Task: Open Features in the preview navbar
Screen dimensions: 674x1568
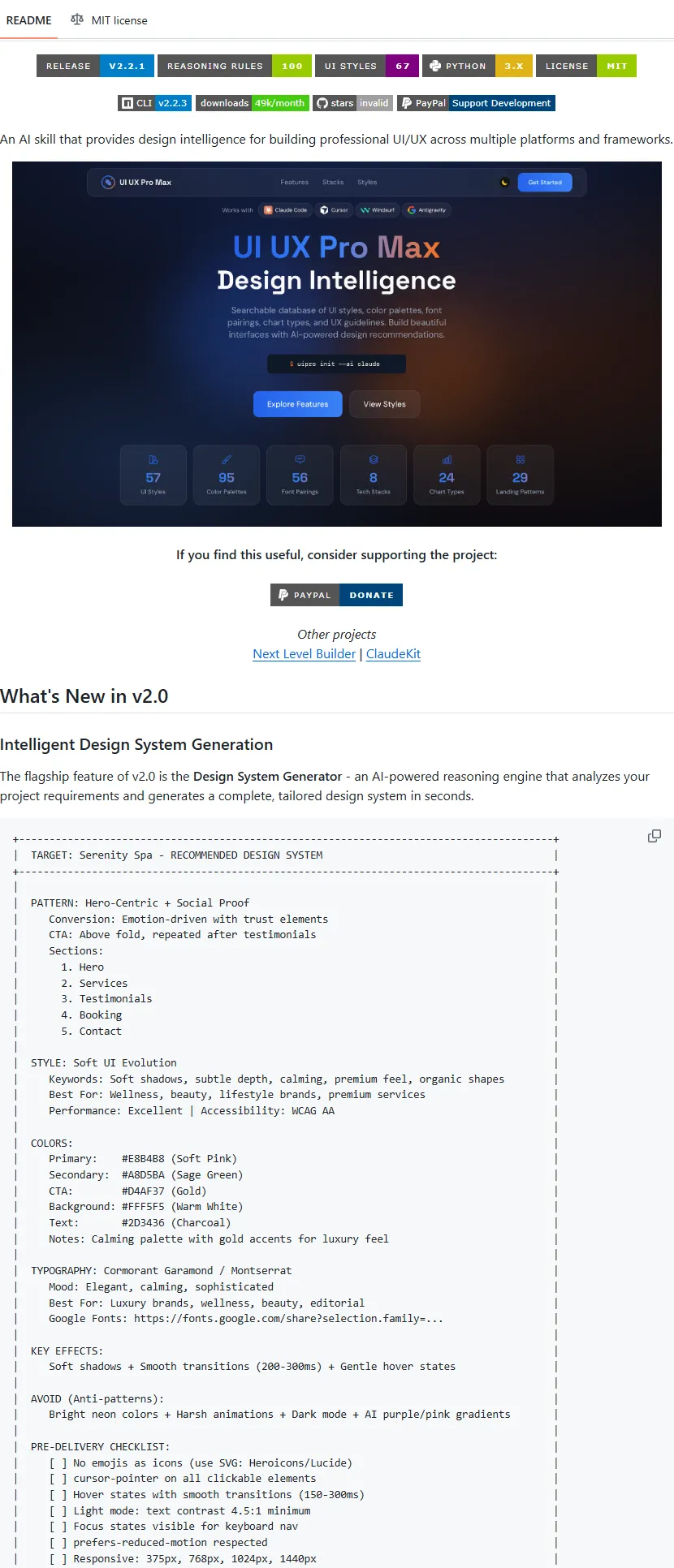Action: tap(295, 183)
